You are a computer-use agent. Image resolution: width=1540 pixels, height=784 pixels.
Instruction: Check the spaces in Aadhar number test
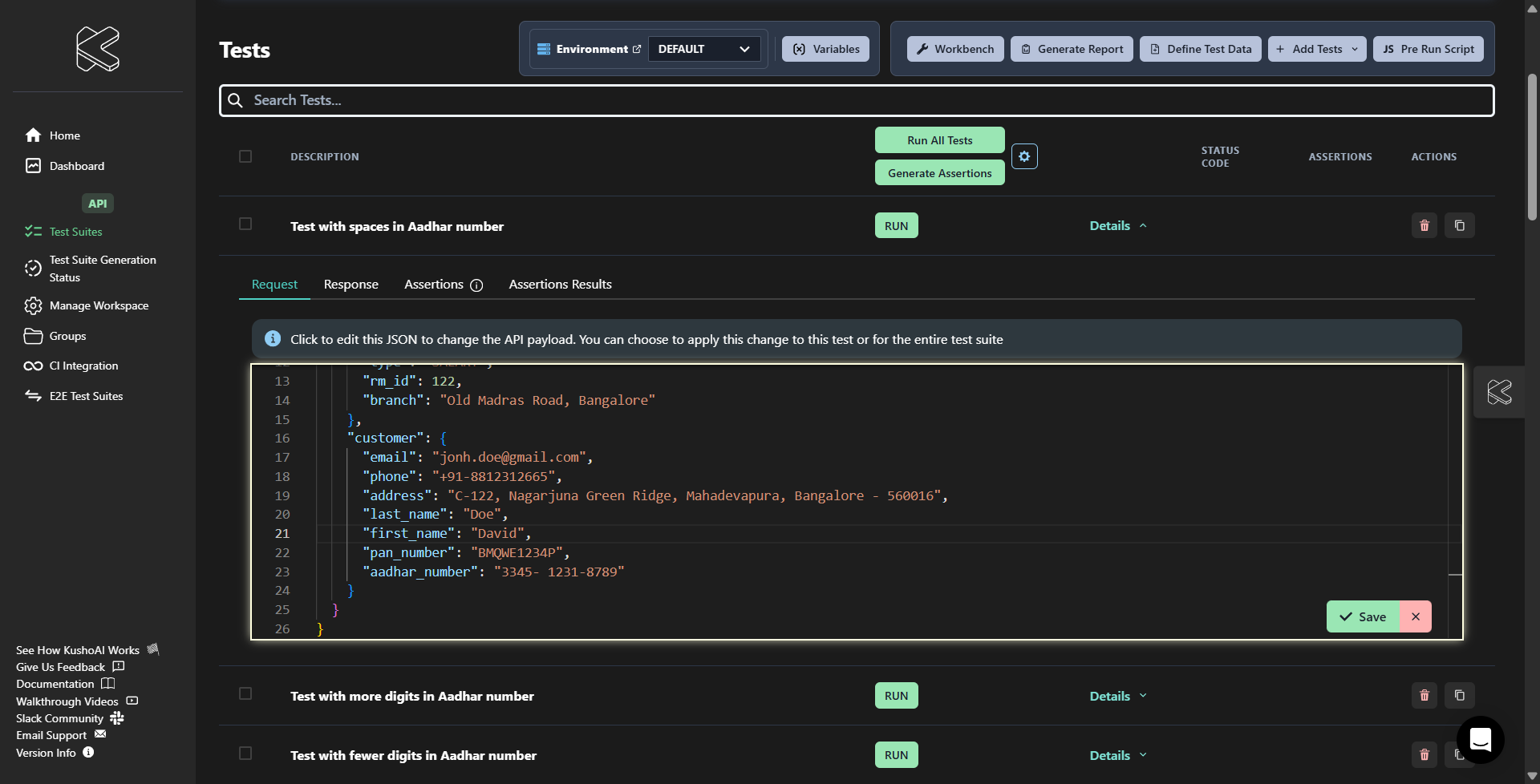[245, 224]
